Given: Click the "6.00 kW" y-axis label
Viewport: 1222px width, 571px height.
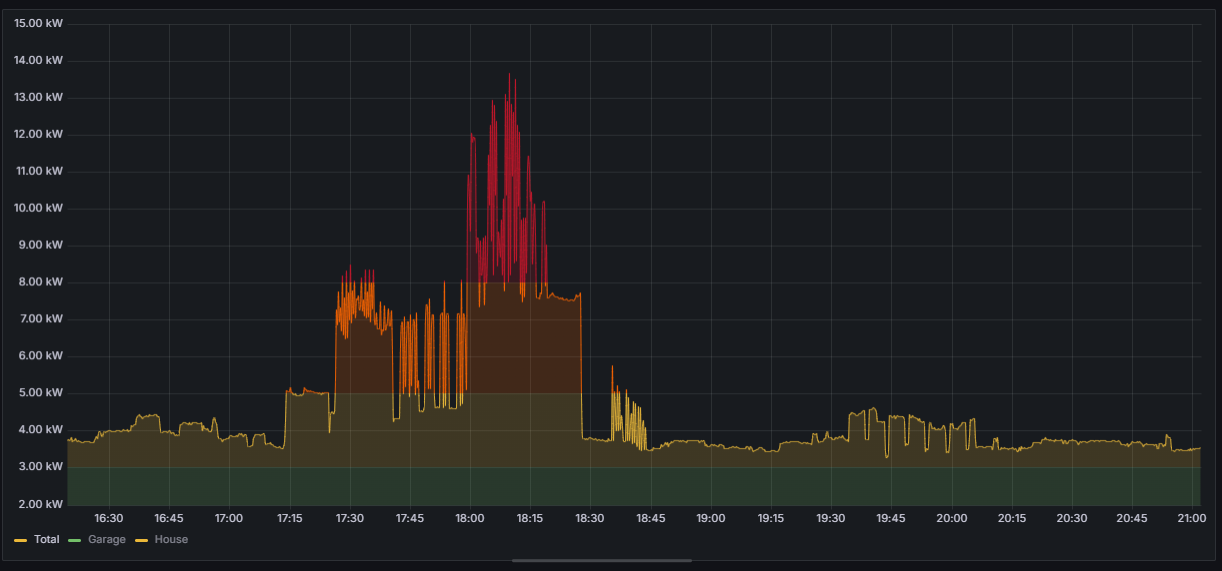Looking at the screenshot, I should pyautogui.click(x=41, y=356).
